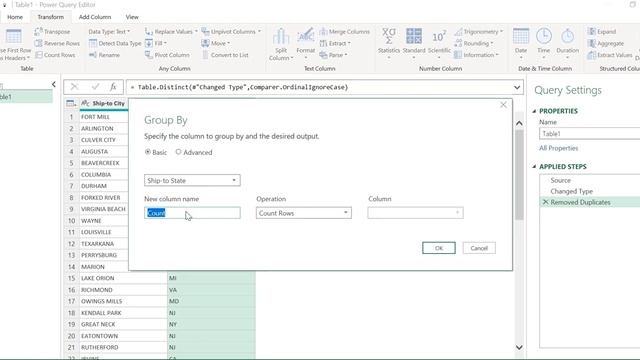Close the Group By dialog
This screenshot has height=360, width=640.
[x=503, y=105]
